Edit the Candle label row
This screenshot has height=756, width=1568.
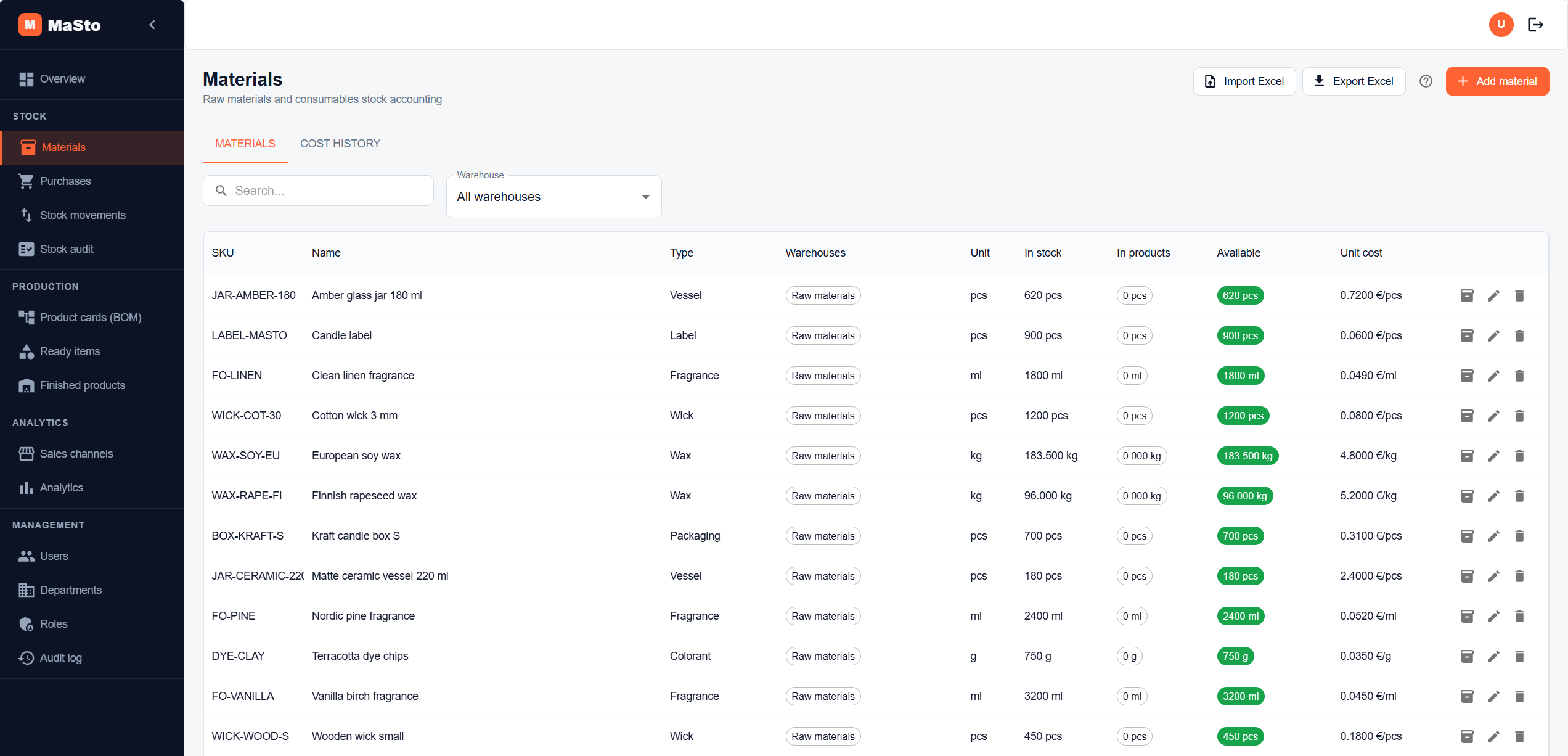click(x=1493, y=335)
